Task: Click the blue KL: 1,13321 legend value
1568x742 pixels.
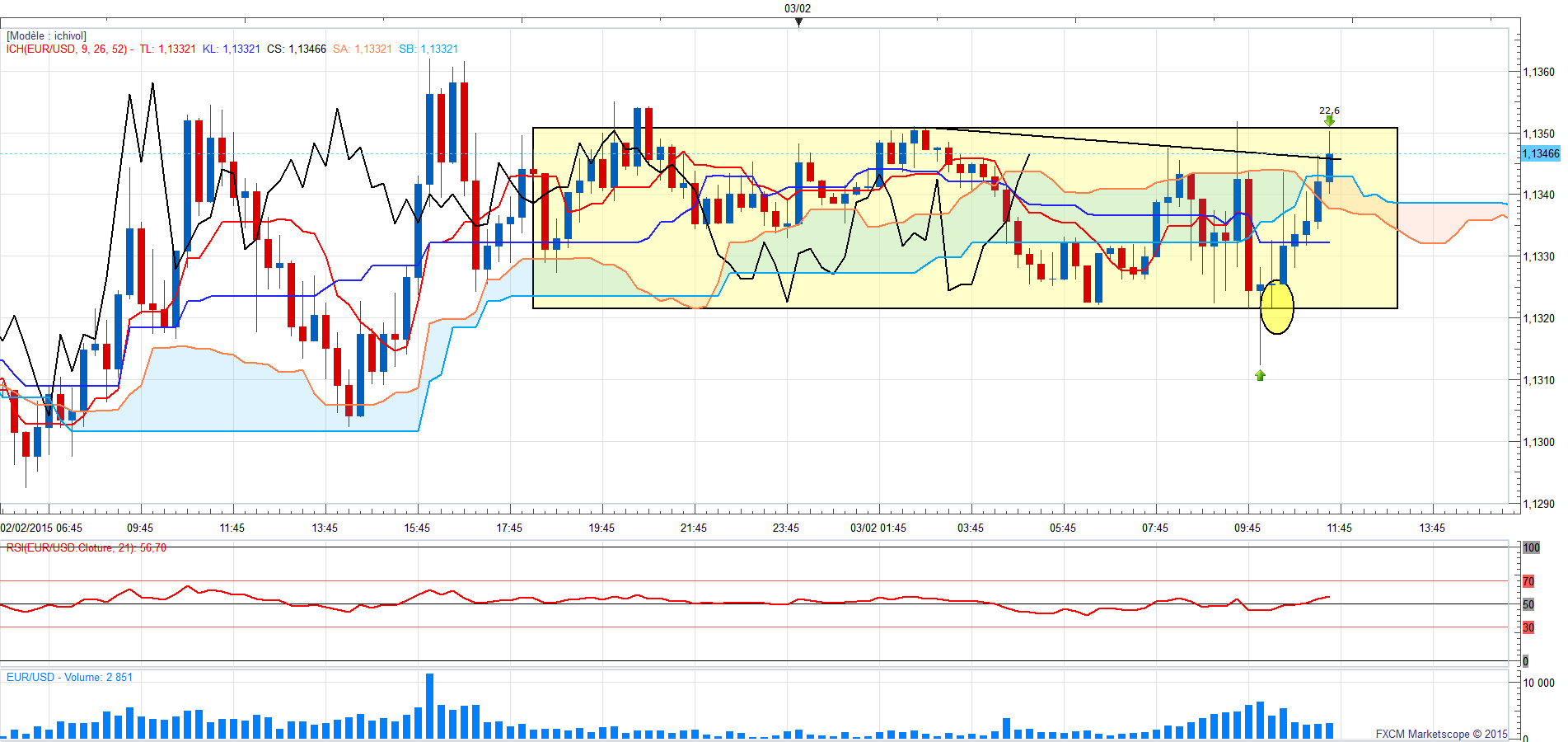Action: pyautogui.click(x=231, y=49)
